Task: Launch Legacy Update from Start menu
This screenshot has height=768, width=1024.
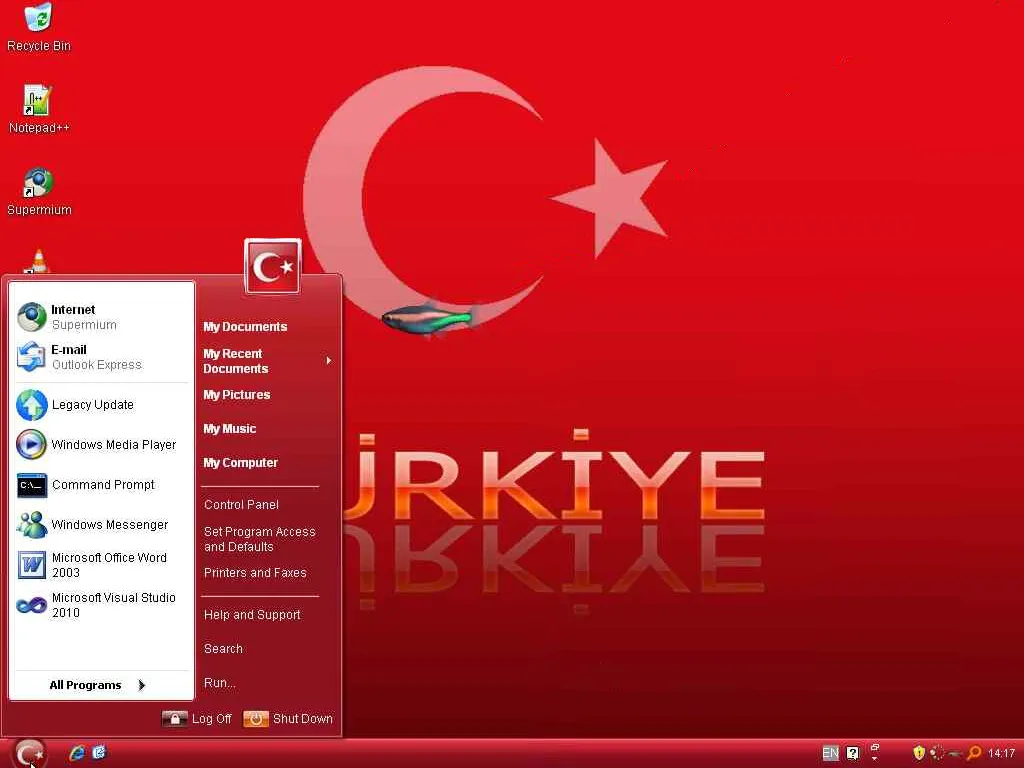Action: tap(103, 405)
